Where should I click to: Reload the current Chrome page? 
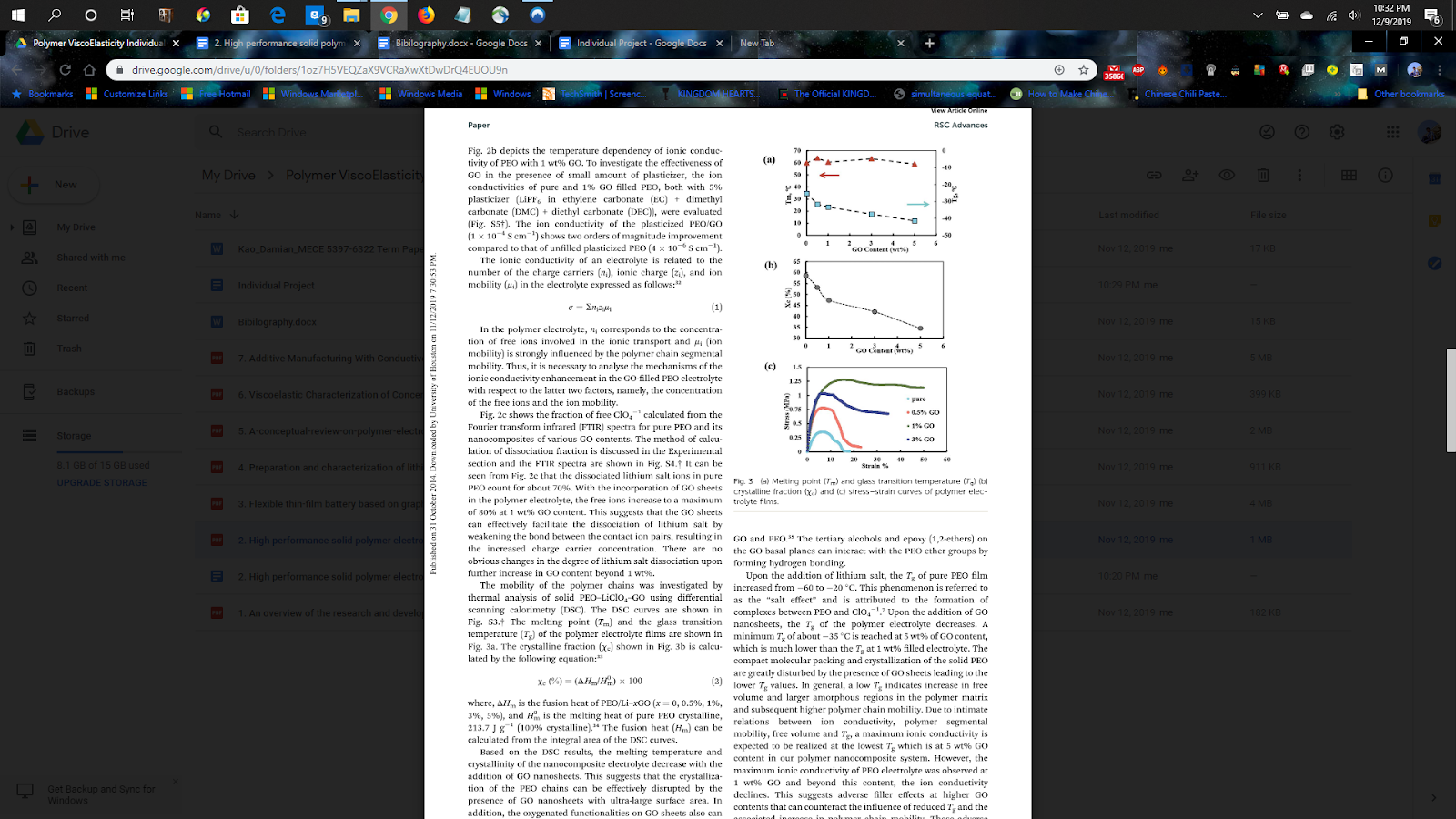[x=66, y=69]
